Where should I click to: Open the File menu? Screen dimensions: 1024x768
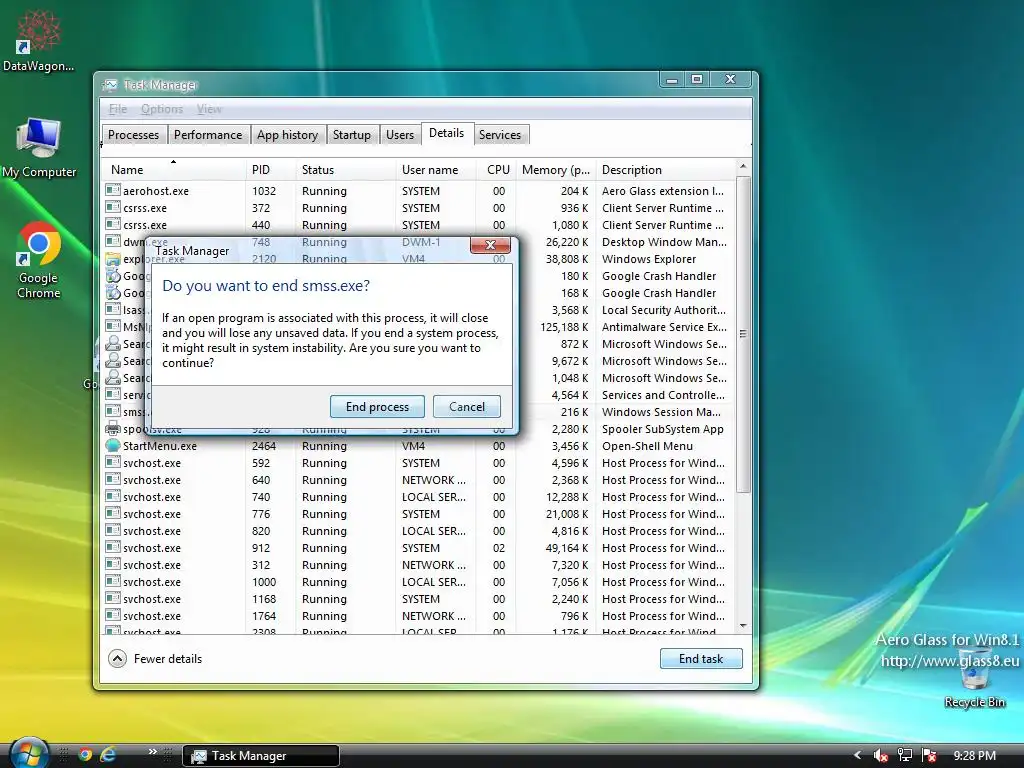(x=118, y=109)
